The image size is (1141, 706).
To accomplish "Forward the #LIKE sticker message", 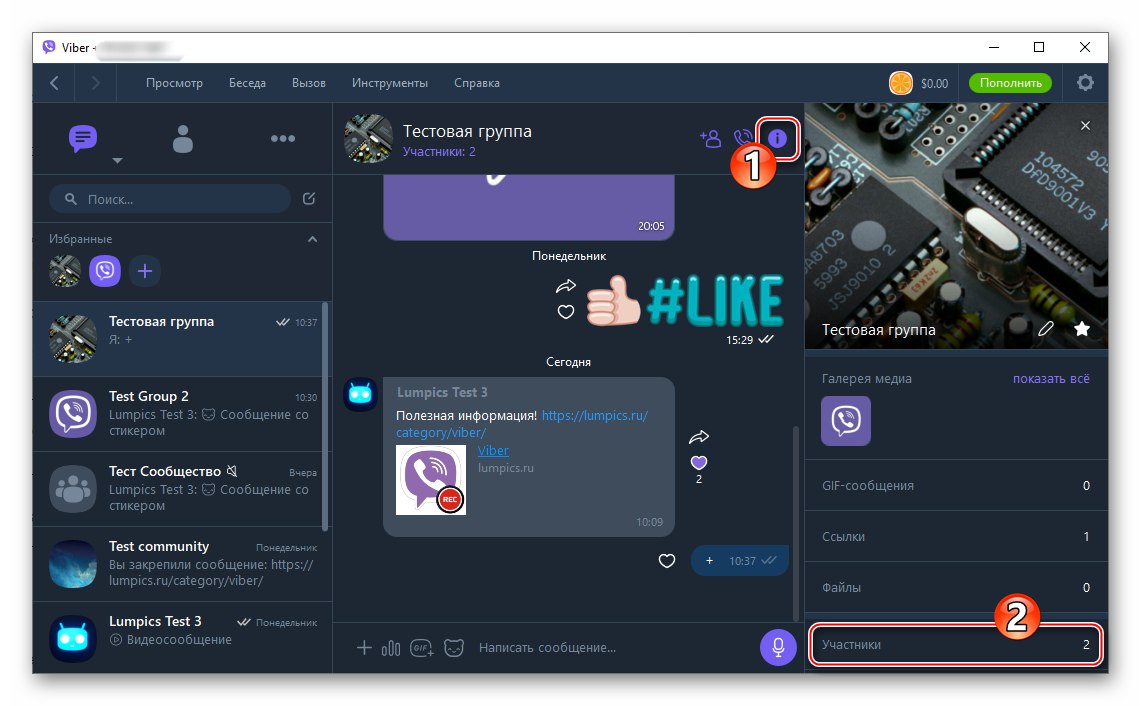I will (x=565, y=286).
